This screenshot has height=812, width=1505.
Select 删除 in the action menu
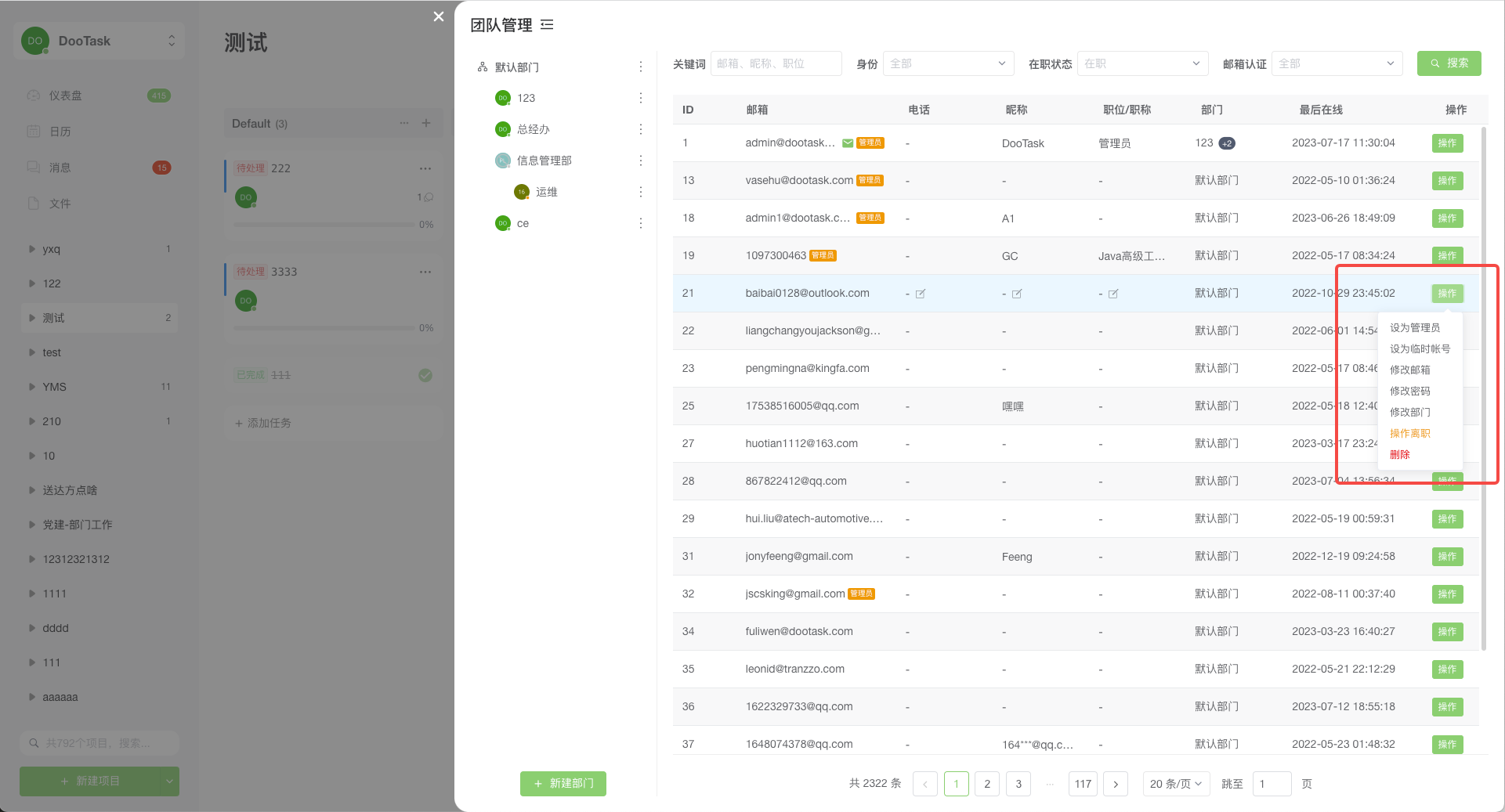[x=1400, y=454]
